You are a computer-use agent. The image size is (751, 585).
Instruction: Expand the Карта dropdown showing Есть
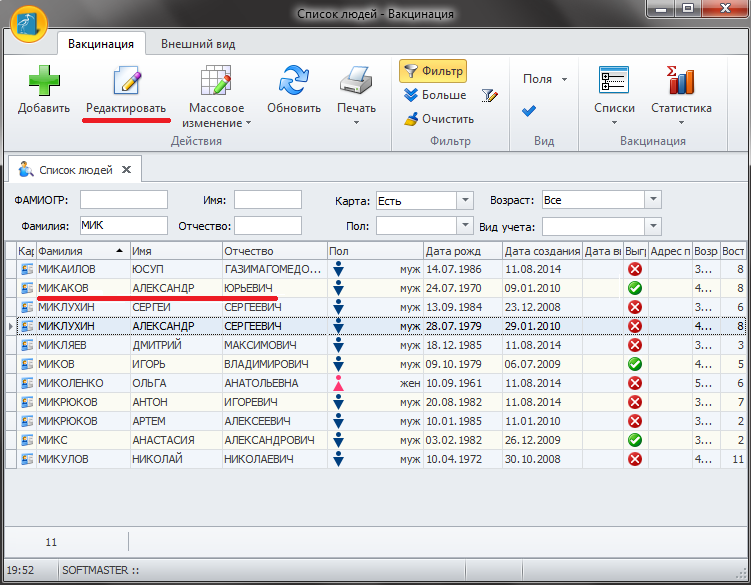tap(464, 200)
